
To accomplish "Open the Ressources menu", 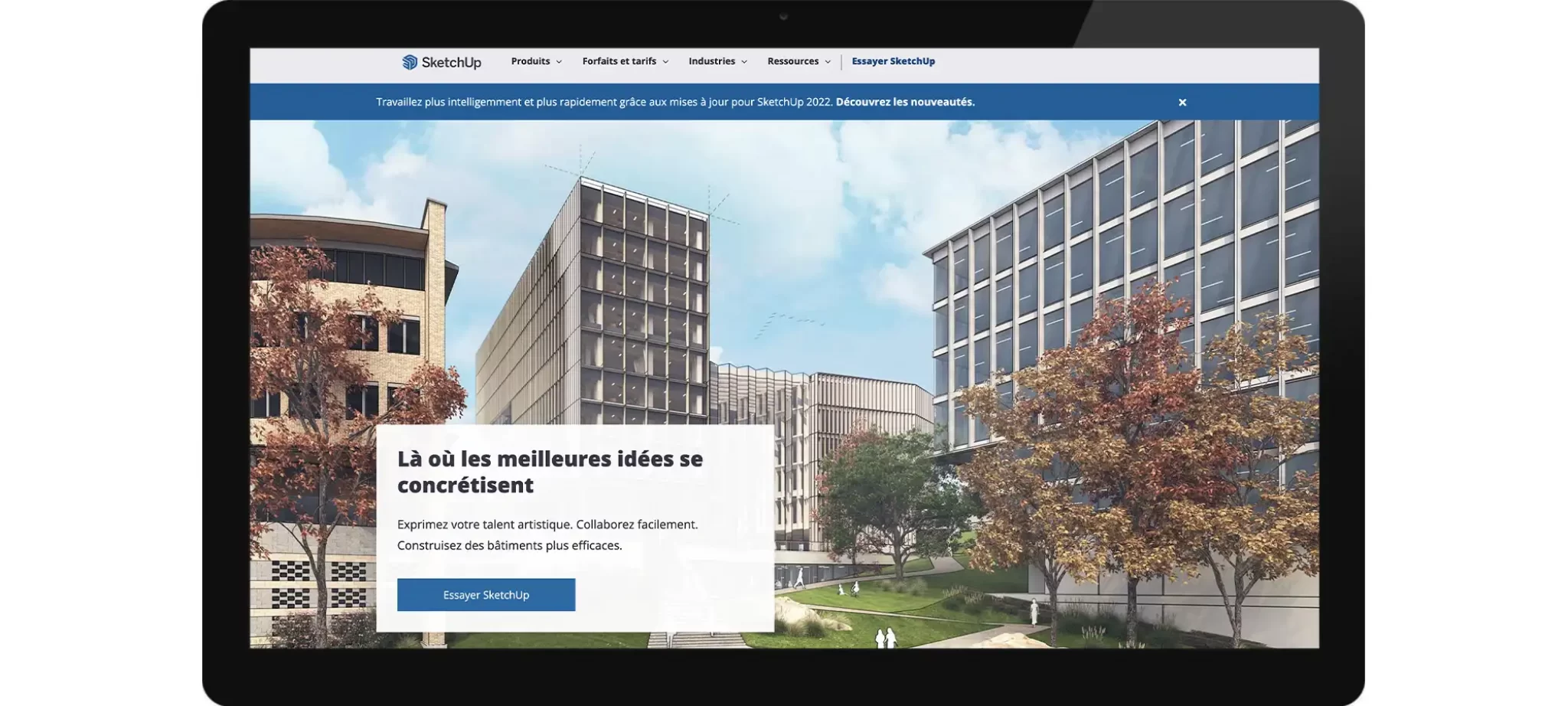I will pyautogui.click(x=799, y=61).
